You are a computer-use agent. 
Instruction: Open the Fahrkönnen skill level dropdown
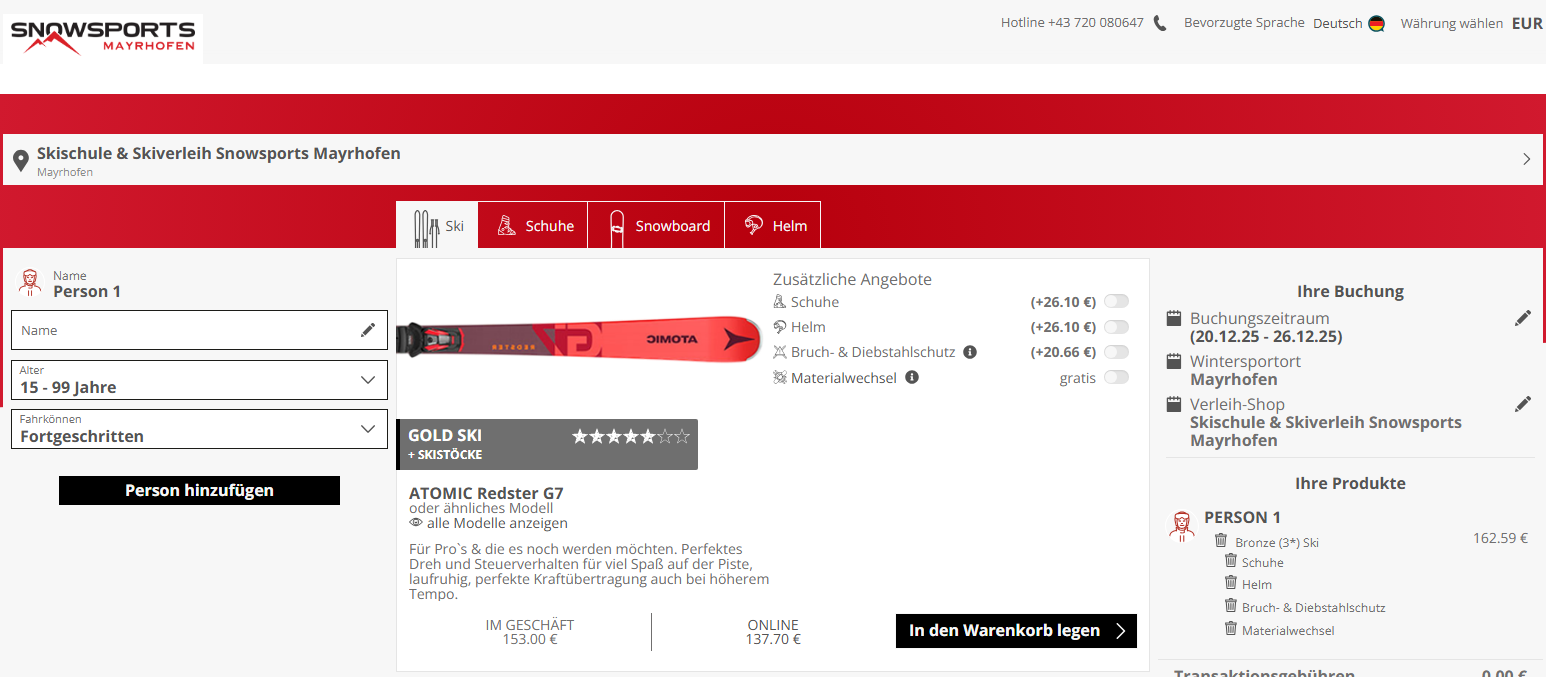coord(199,429)
